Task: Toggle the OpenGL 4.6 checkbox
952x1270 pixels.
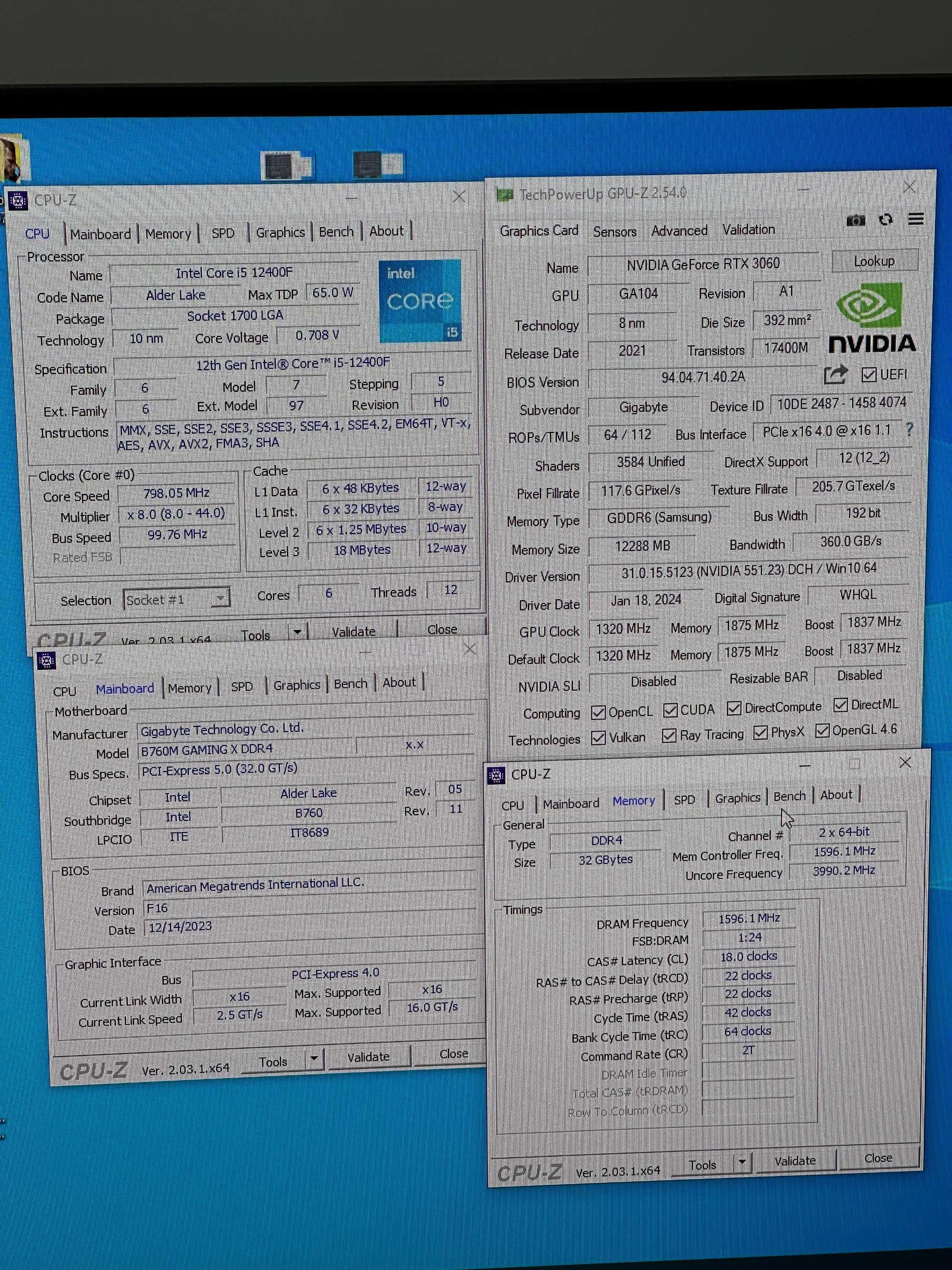Action: [822, 730]
